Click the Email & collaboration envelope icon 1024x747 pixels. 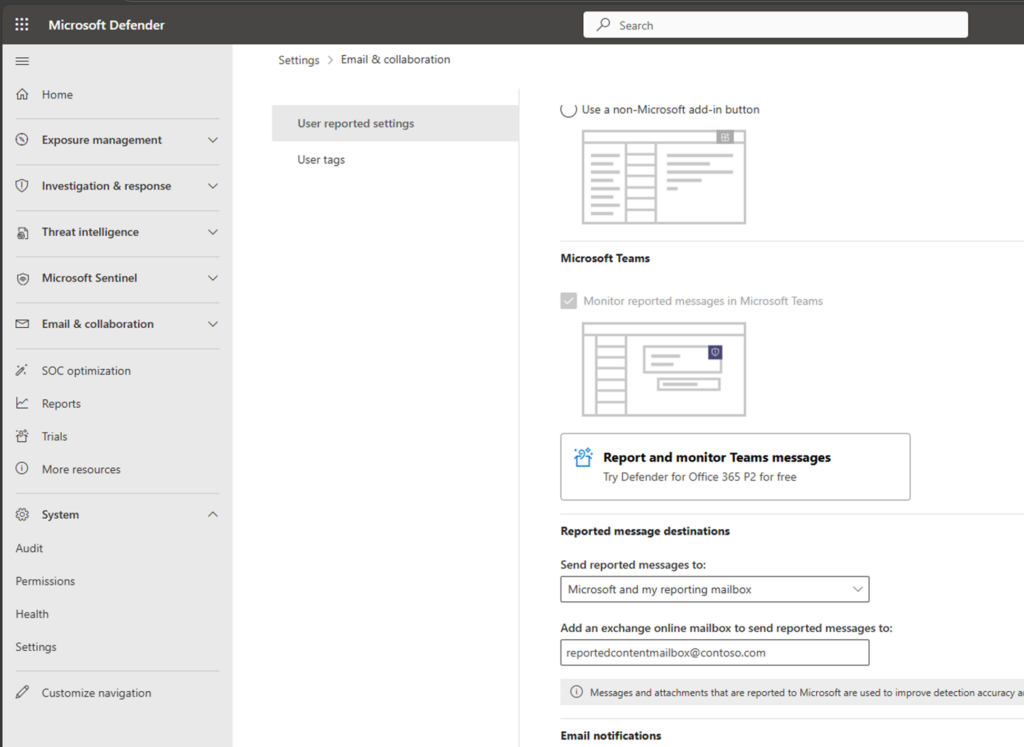pos(22,324)
